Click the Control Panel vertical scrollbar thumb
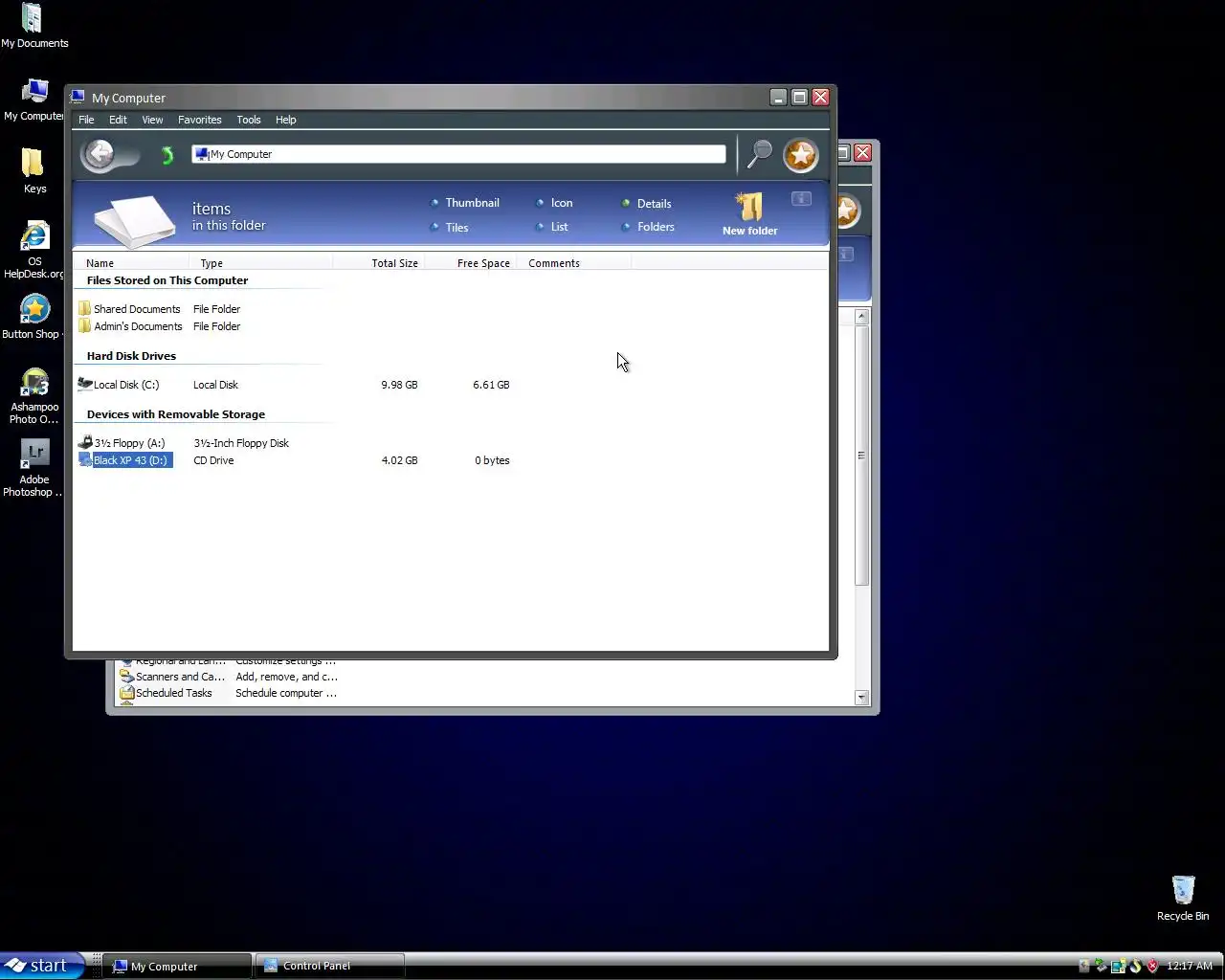This screenshot has width=1225, height=980. (x=861, y=456)
